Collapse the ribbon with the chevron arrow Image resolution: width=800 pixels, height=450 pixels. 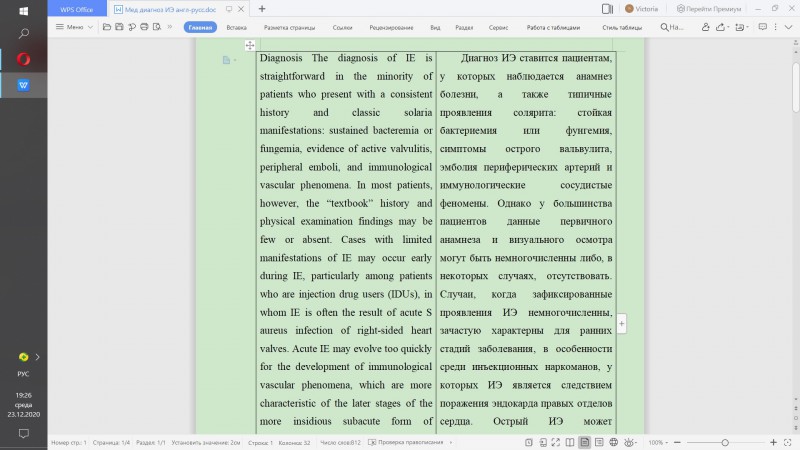[788, 27]
